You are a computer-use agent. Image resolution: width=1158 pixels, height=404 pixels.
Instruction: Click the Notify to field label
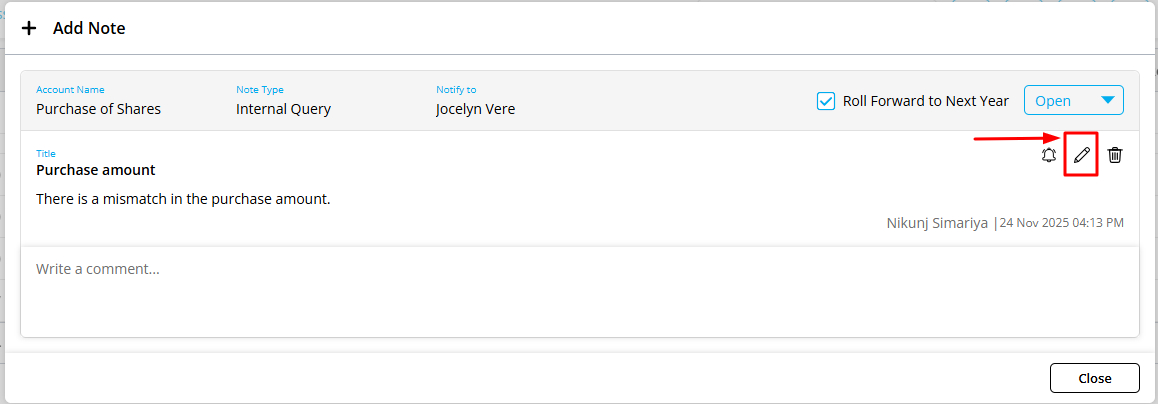pyautogui.click(x=455, y=90)
